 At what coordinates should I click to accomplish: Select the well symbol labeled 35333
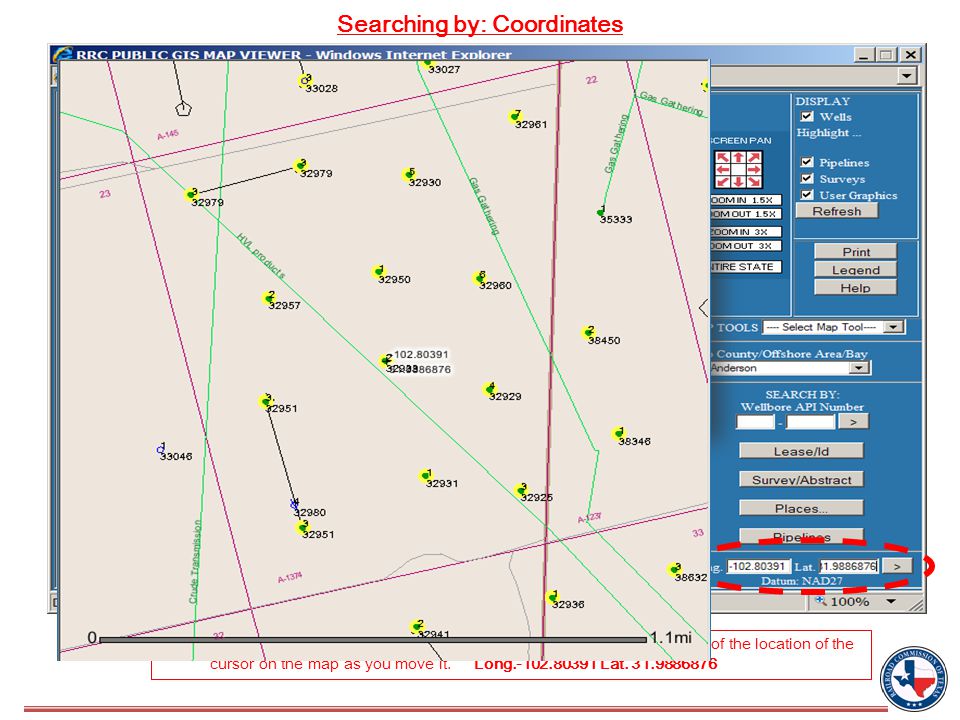(601, 212)
